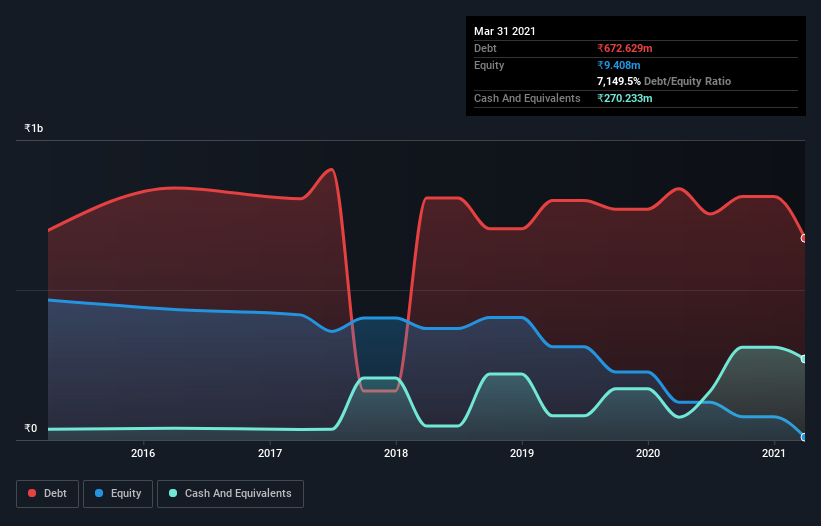Image resolution: width=821 pixels, height=526 pixels.
Task: Click the Mar 31 2021 tooltip date
Action: tap(505, 31)
